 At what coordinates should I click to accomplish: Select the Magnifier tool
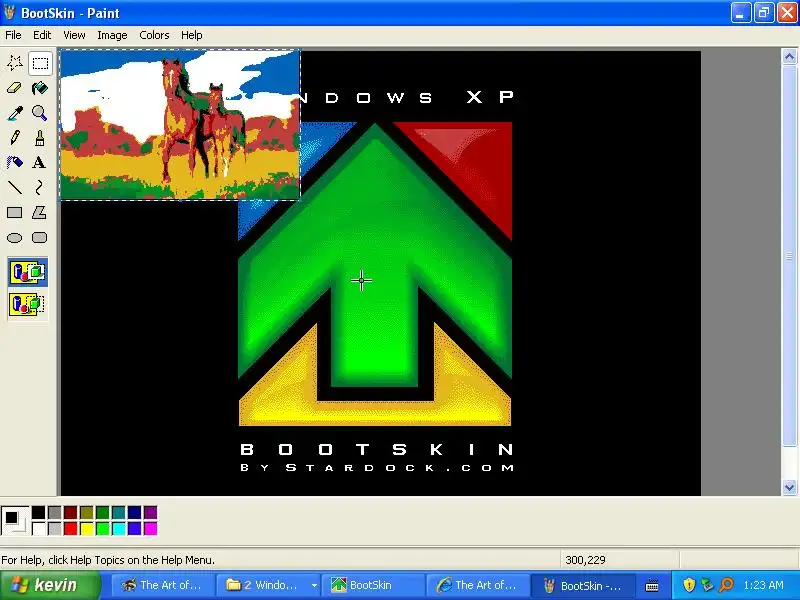point(40,113)
